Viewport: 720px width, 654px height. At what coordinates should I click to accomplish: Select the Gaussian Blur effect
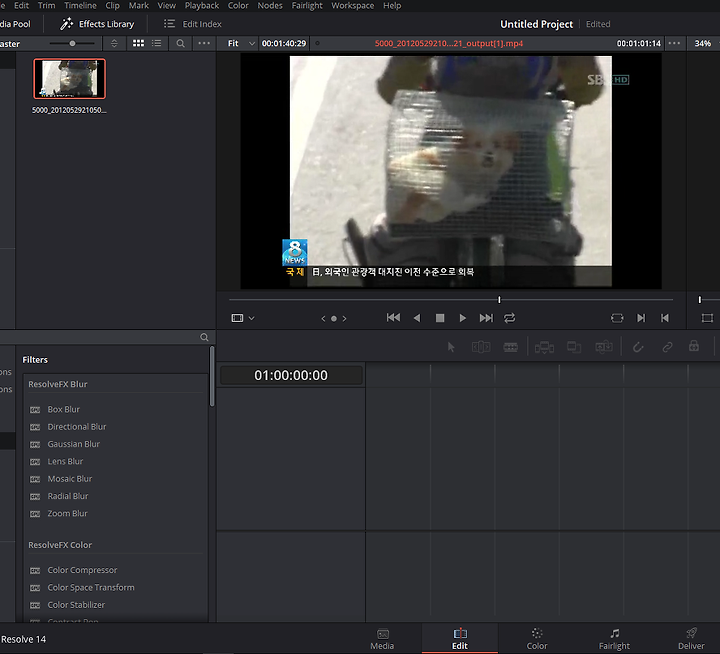tap(73, 444)
